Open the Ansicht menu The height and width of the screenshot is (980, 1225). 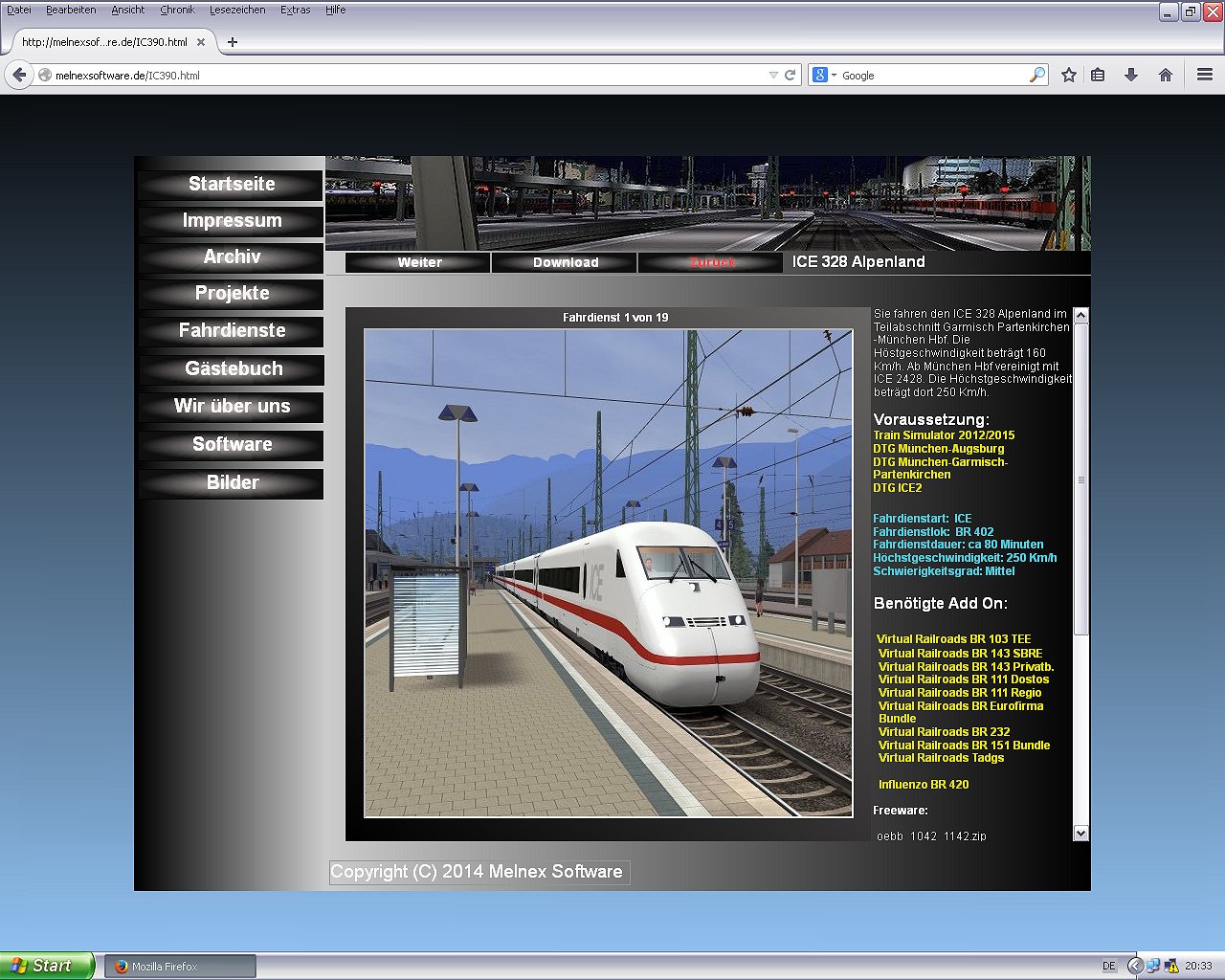coord(128,10)
